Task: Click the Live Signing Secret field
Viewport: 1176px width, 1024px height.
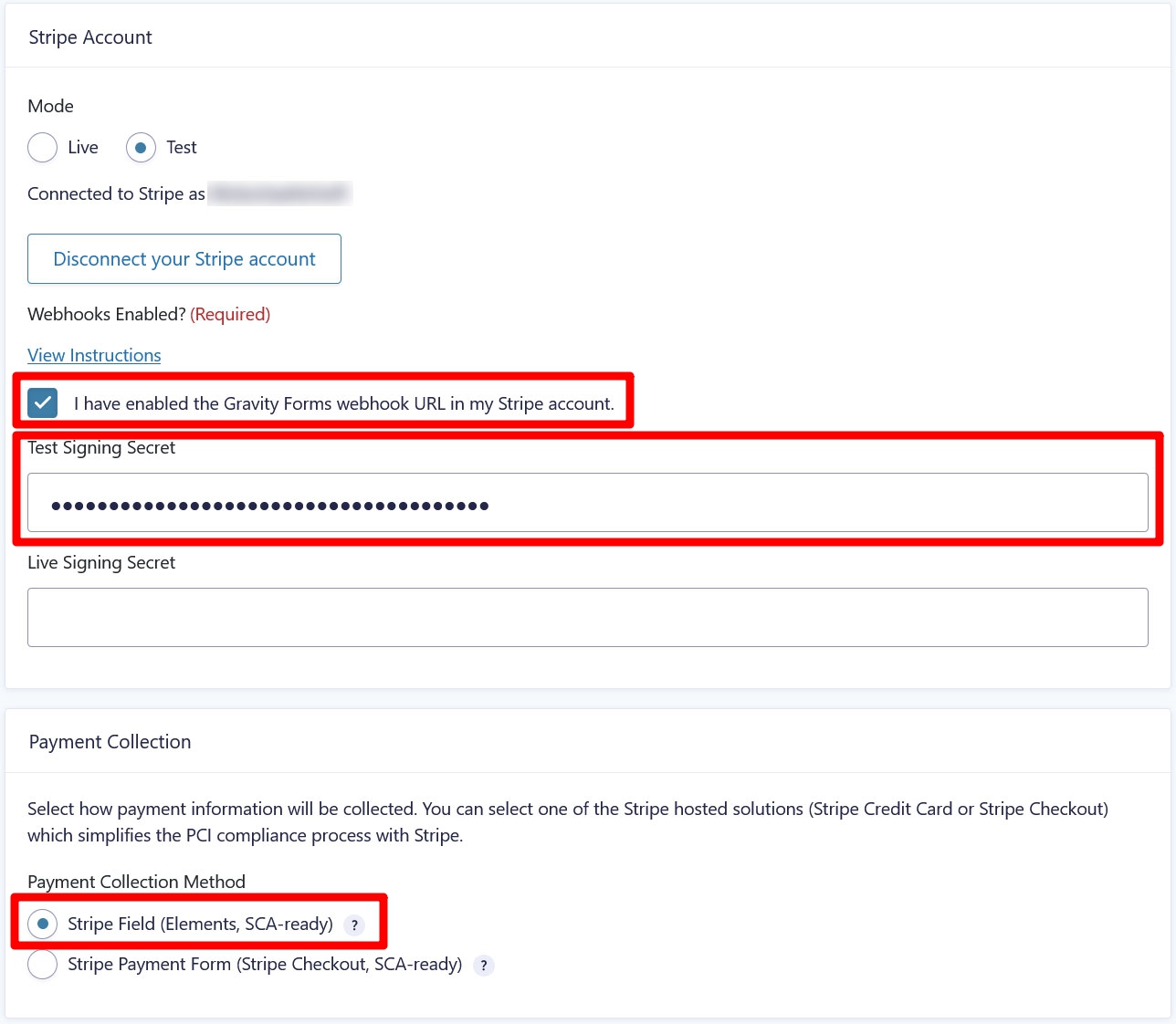Action: pos(587,618)
